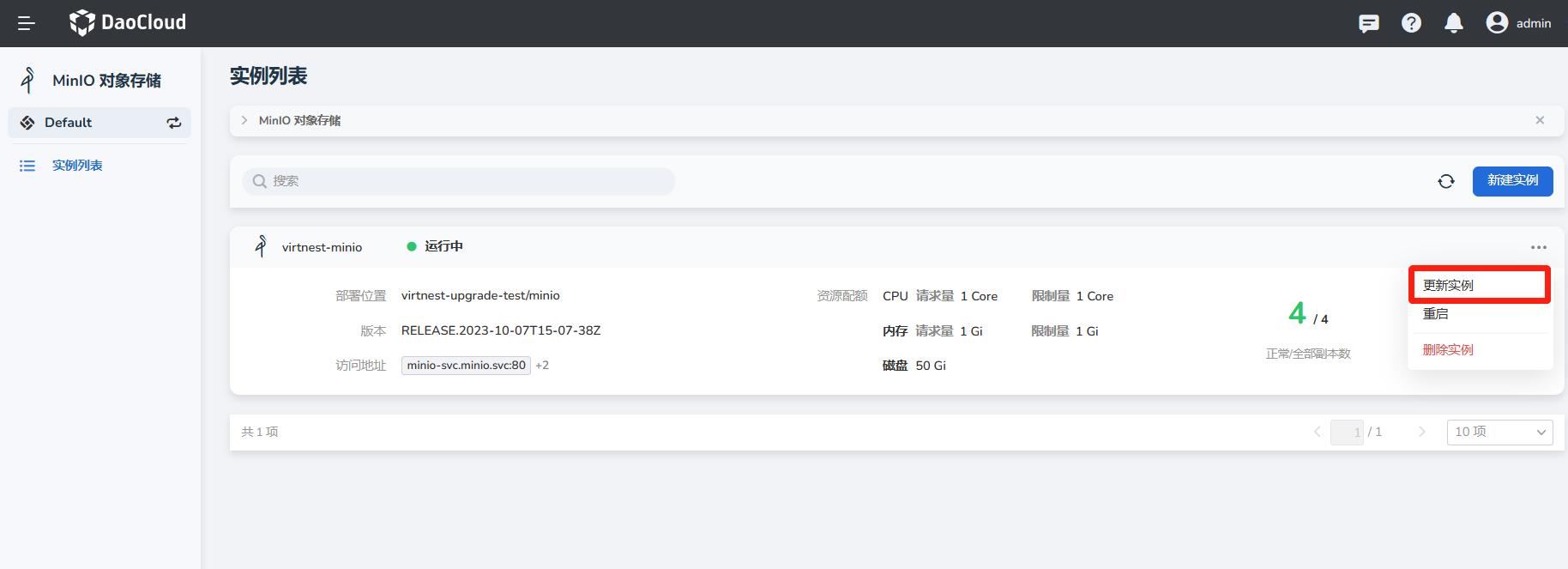Select 删除实例 in the menu

[1448, 350]
